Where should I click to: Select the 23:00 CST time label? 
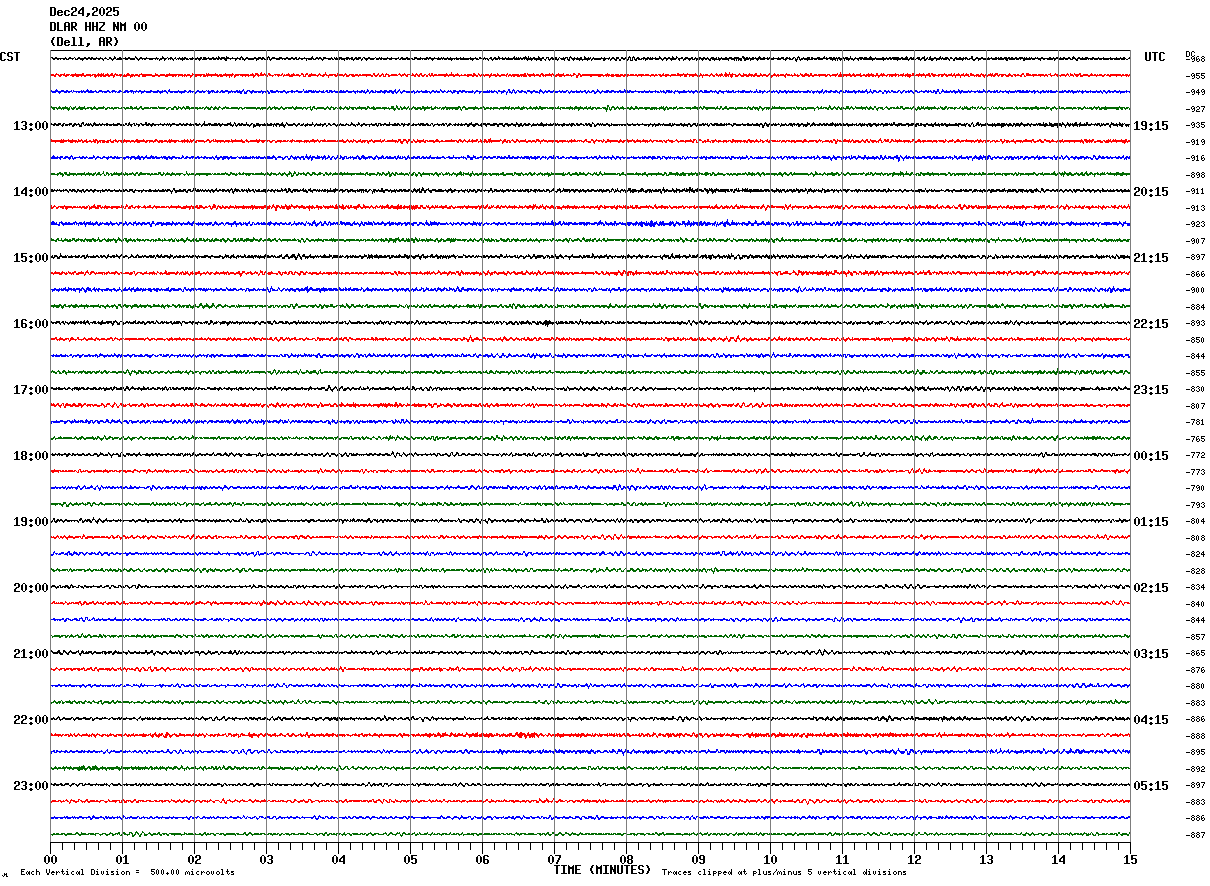[31, 786]
